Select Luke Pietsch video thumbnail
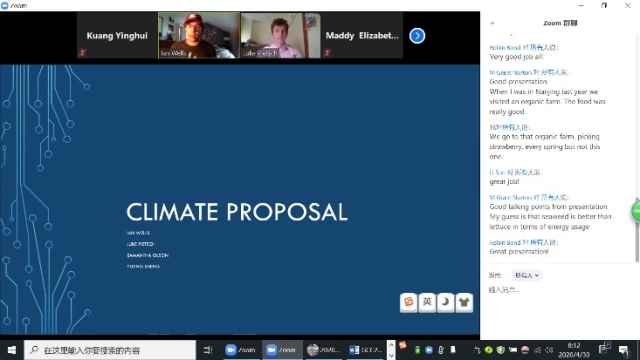This screenshot has width=640, height=360. [x=280, y=36]
